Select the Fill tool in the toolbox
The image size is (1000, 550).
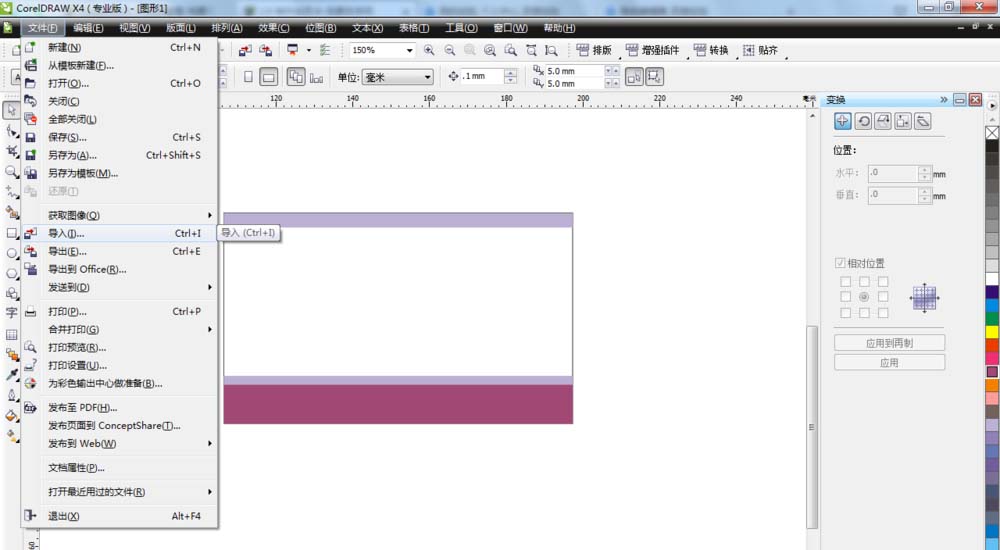(11, 415)
